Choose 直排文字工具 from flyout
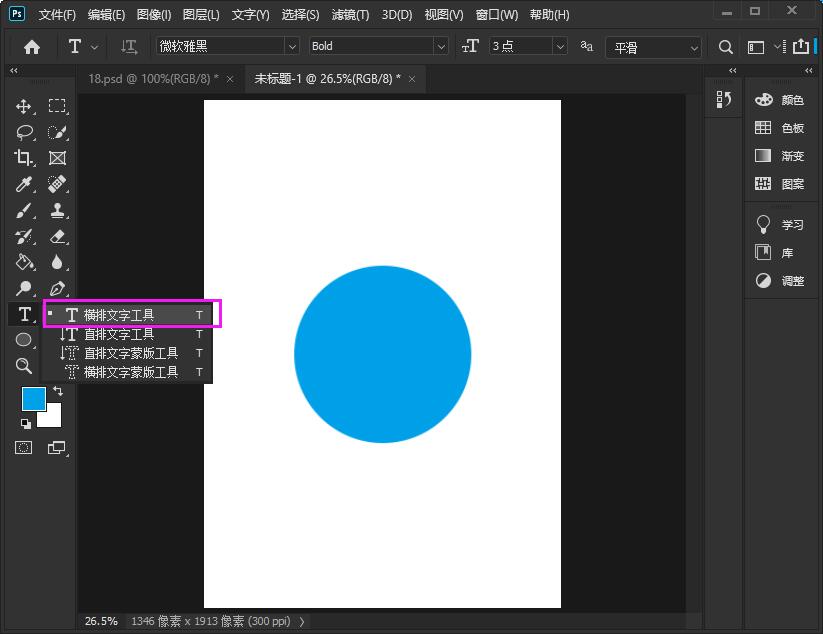The image size is (823, 634). (128, 334)
